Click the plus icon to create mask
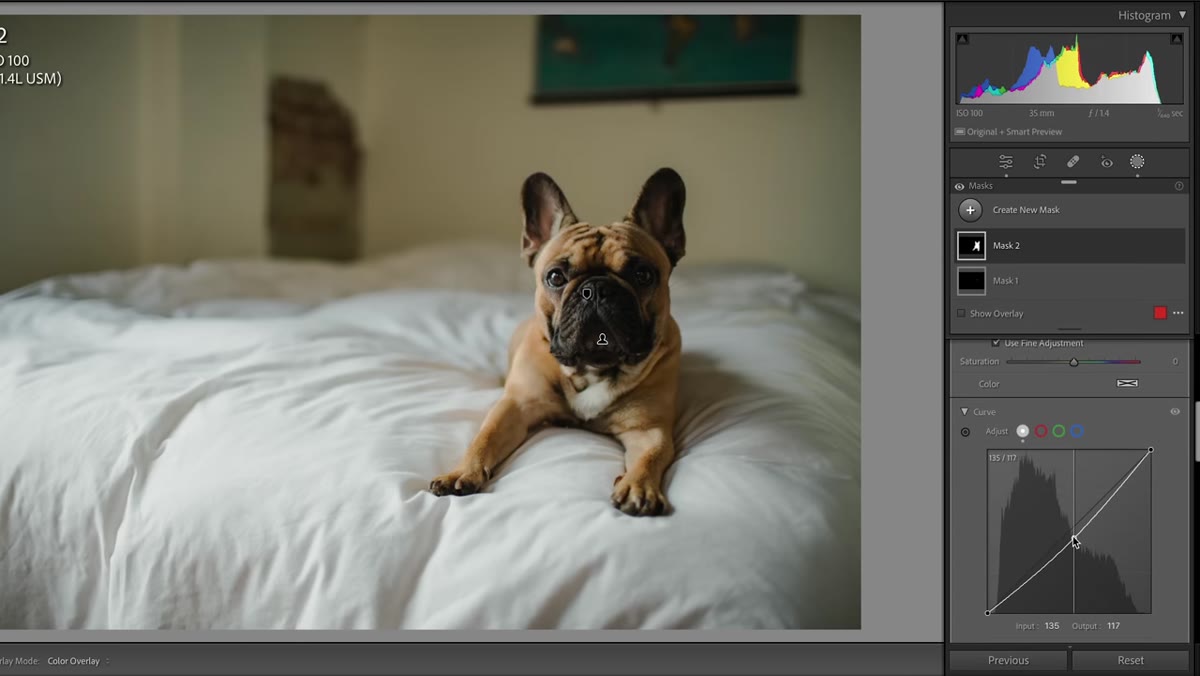 tap(970, 210)
